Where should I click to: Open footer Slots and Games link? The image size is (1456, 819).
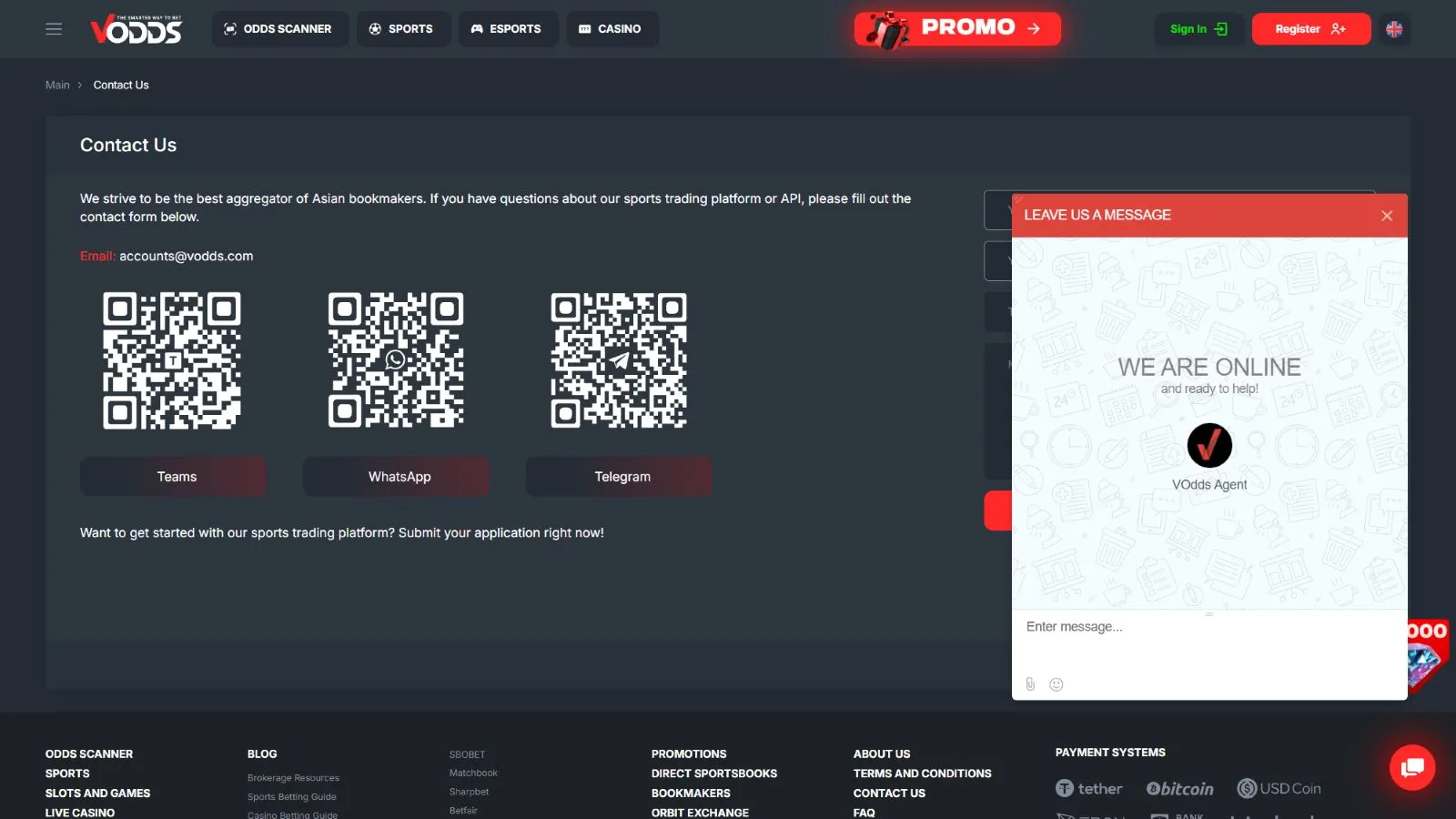pyautogui.click(x=98, y=794)
